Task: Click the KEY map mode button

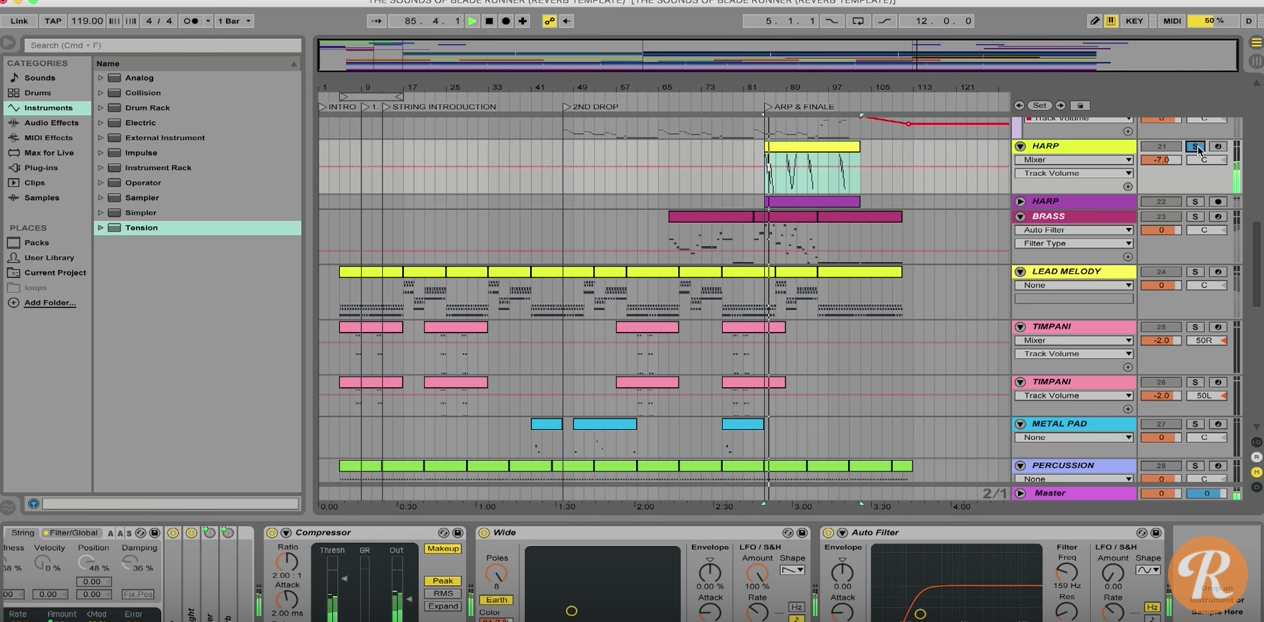Action: pos(1134,21)
